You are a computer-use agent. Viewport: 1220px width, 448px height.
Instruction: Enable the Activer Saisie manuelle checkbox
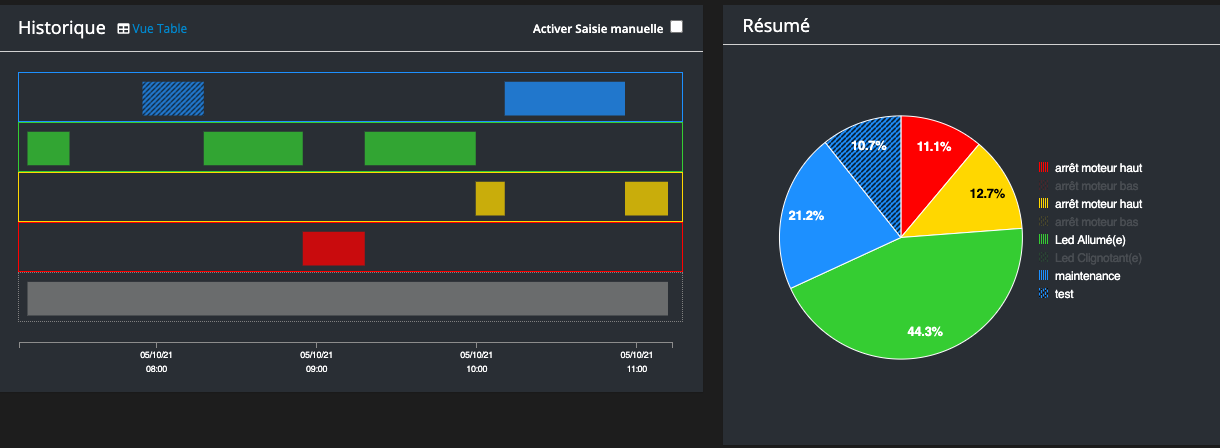click(x=677, y=27)
